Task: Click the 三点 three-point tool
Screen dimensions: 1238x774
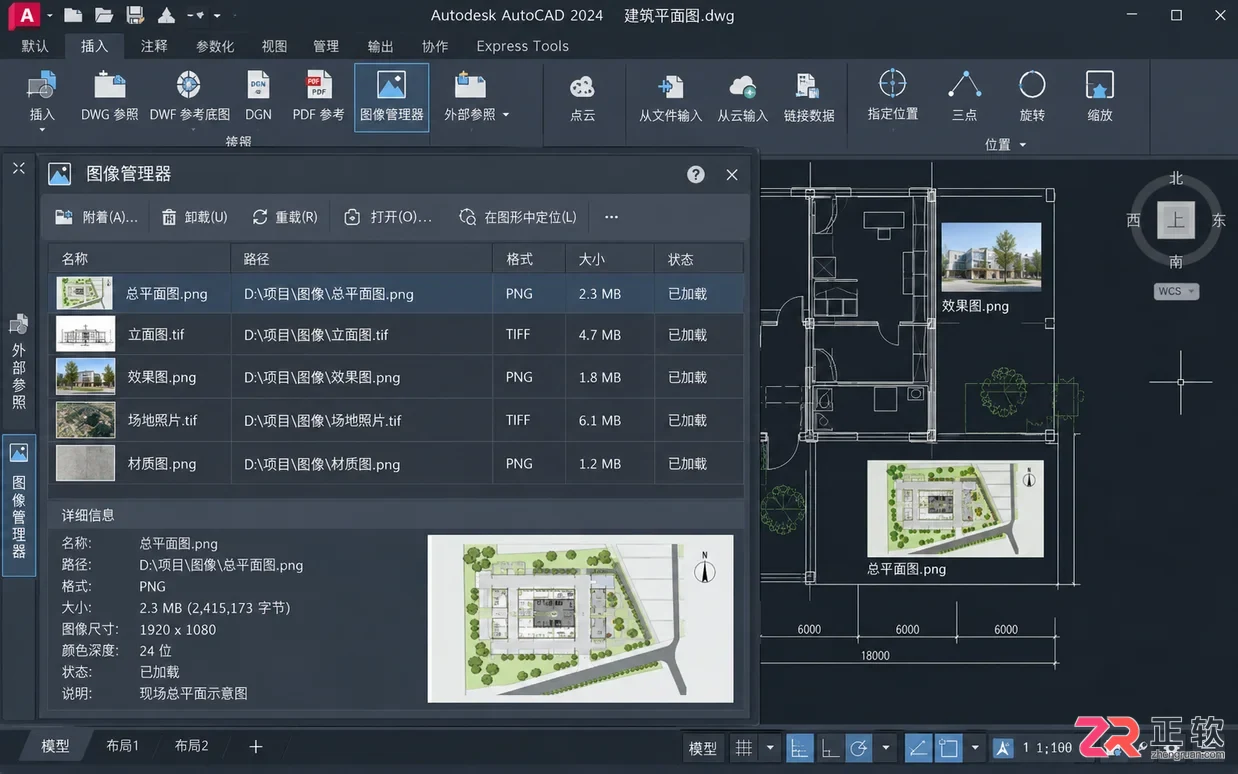Action: point(964,96)
